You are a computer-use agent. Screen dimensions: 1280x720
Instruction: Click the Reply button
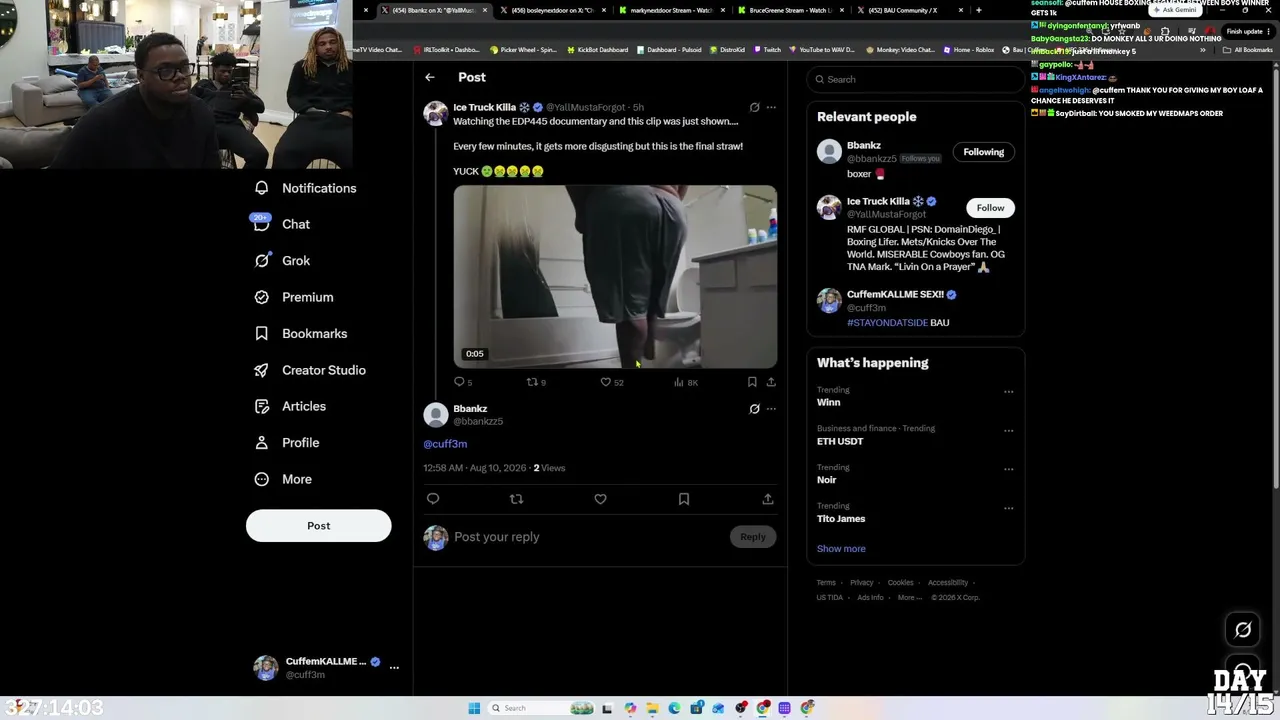(753, 537)
